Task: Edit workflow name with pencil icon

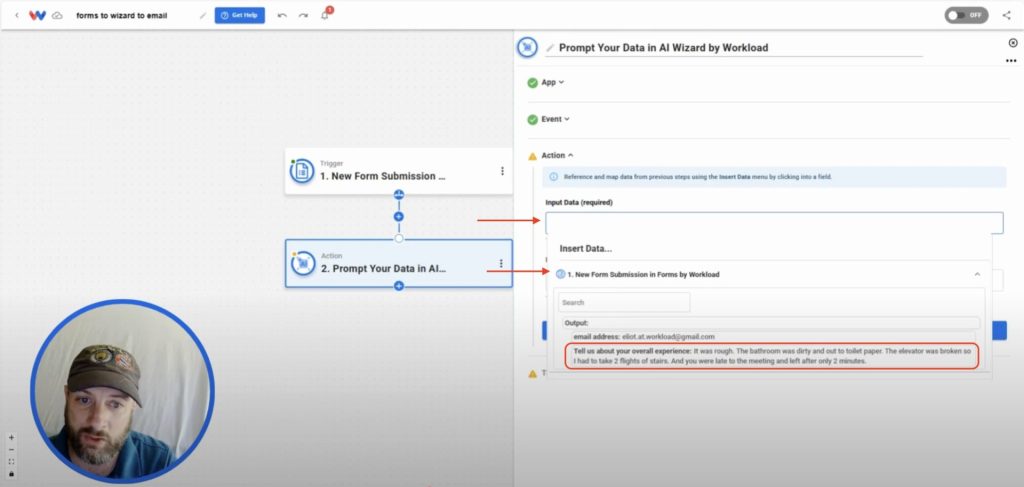Action: (203, 15)
